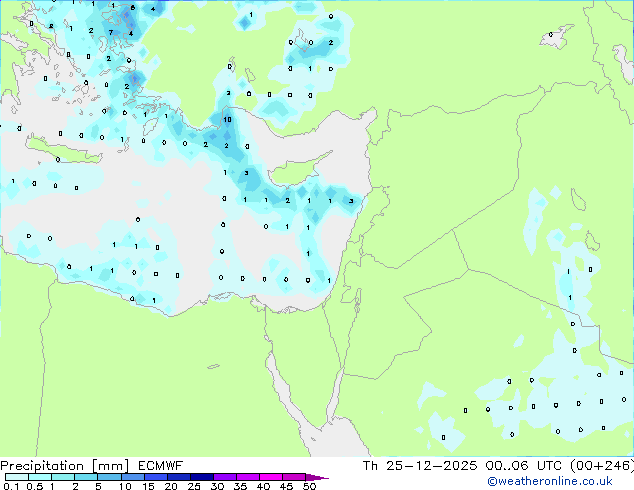634x490 pixels.
Task: Select the 0.1–0.5 mm legend swatch
Action: pos(17,477)
